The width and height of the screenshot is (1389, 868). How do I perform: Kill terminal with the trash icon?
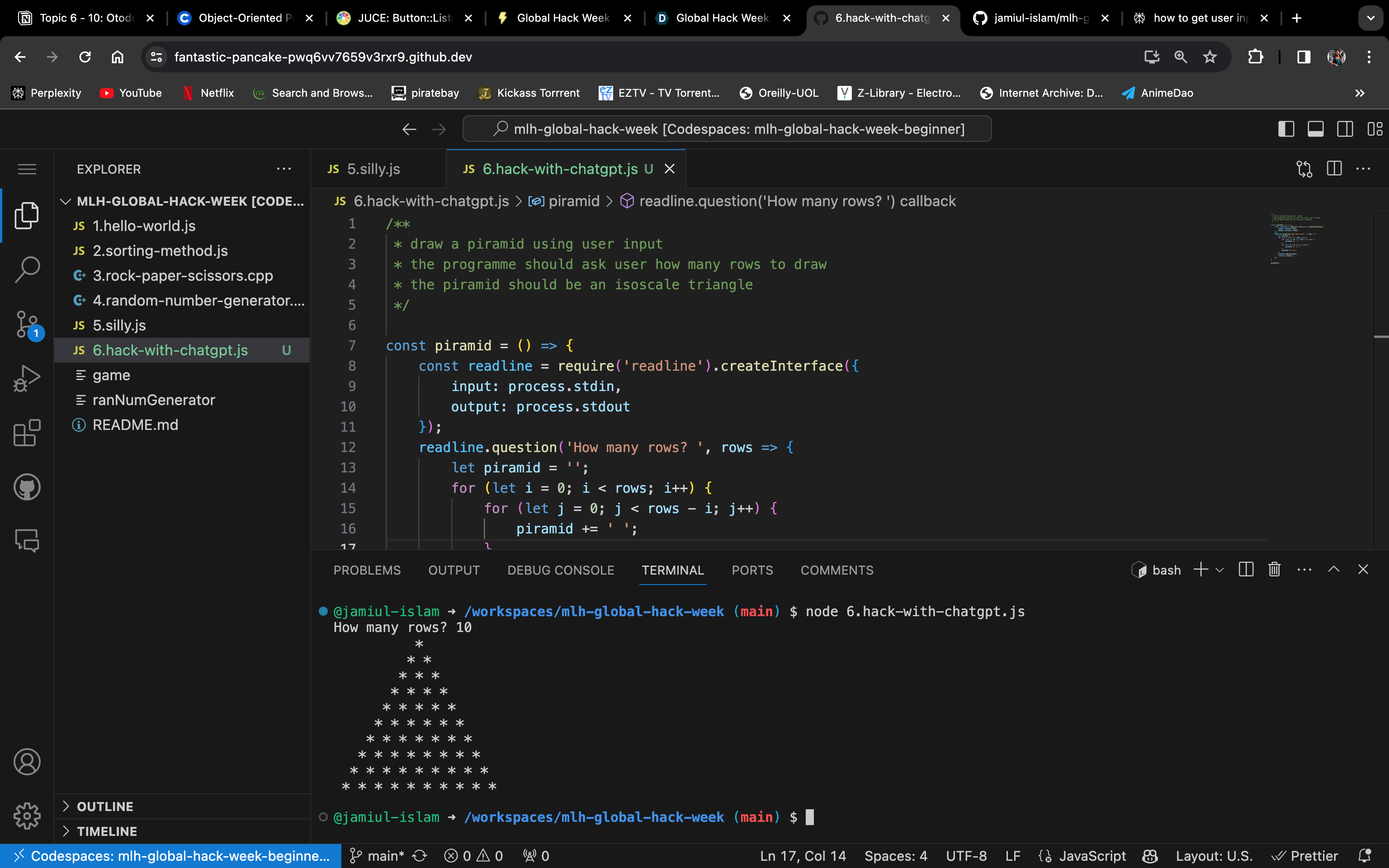tap(1274, 570)
